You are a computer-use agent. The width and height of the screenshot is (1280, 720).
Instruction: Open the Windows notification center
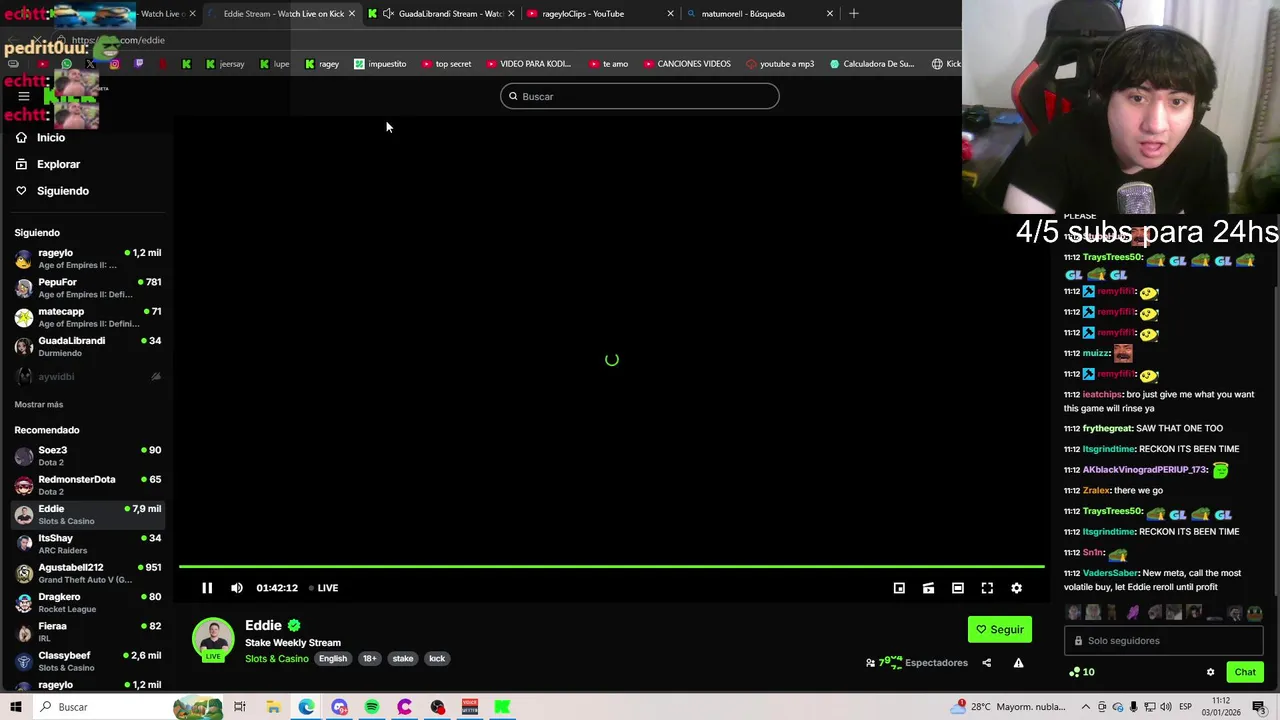pos(1259,707)
